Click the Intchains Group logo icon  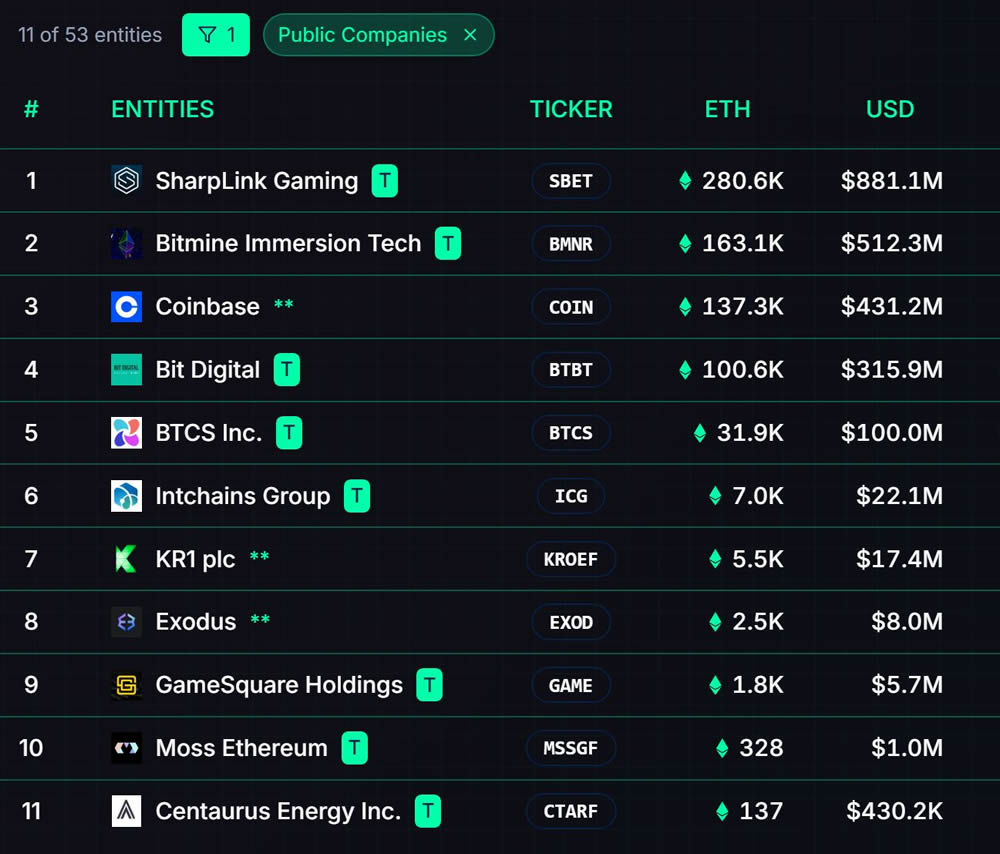pyautogui.click(x=126, y=496)
